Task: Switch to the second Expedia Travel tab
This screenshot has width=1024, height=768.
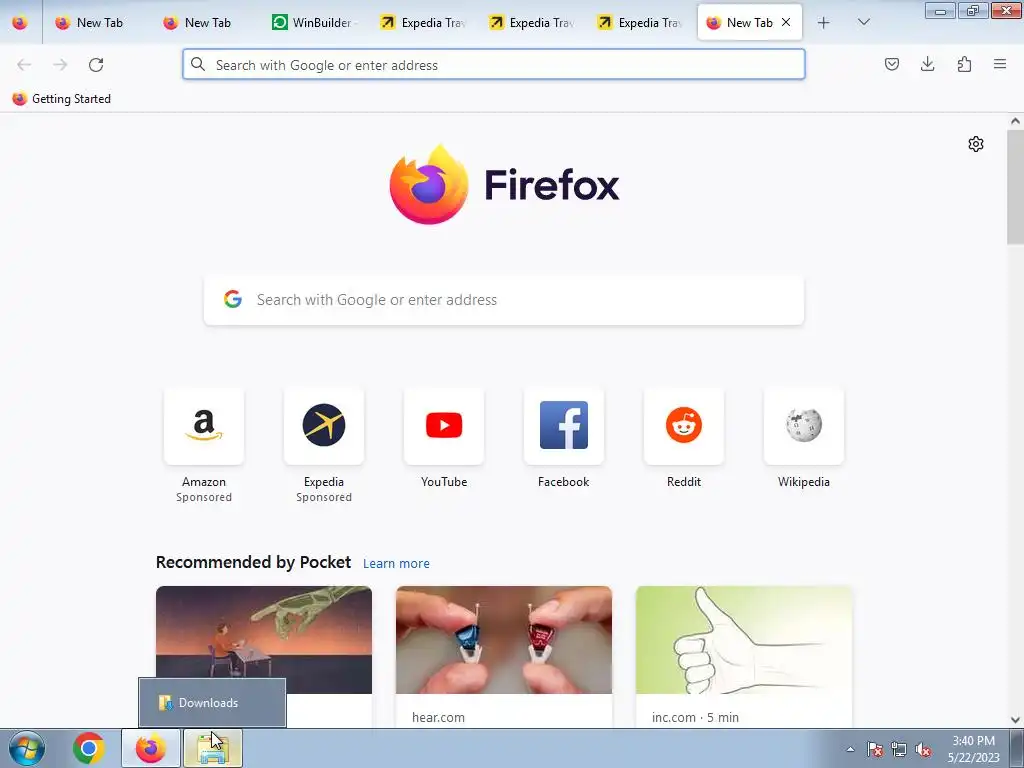Action: pos(530,23)
